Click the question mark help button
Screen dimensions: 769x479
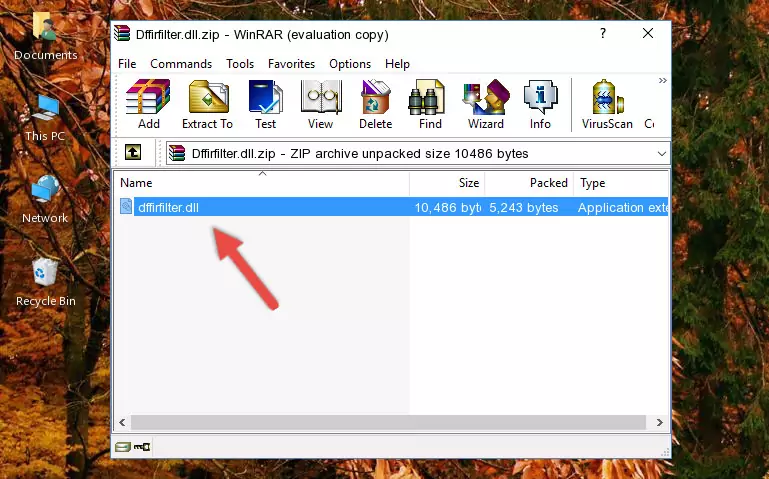pyautogui.click(x=603, y=33)
